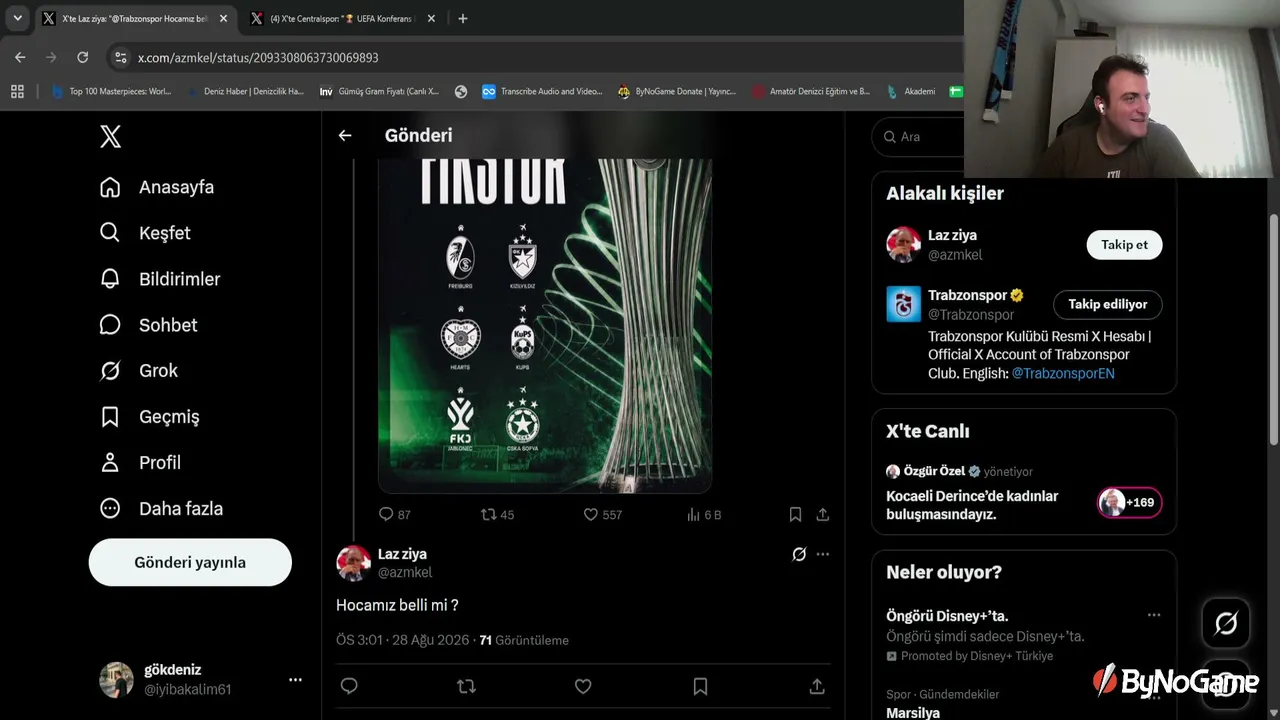Close the Centralspor UEFA Konferans tab
Image resolution: width=1280 pixels, height=720 pixels.
coord(429,19)
